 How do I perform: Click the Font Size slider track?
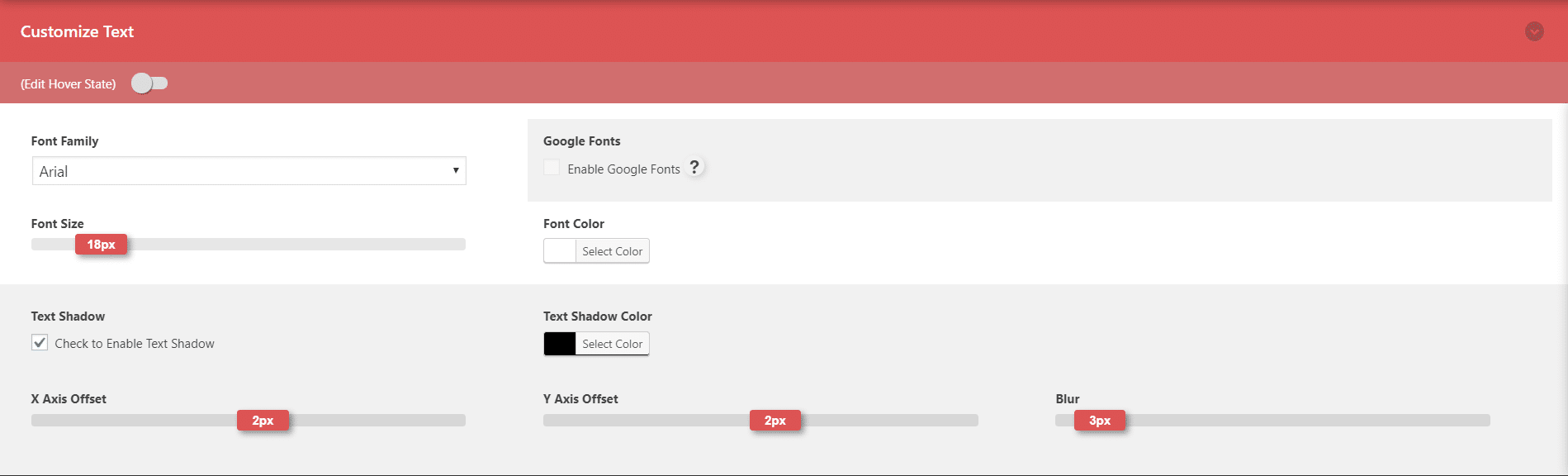(289, 245)
